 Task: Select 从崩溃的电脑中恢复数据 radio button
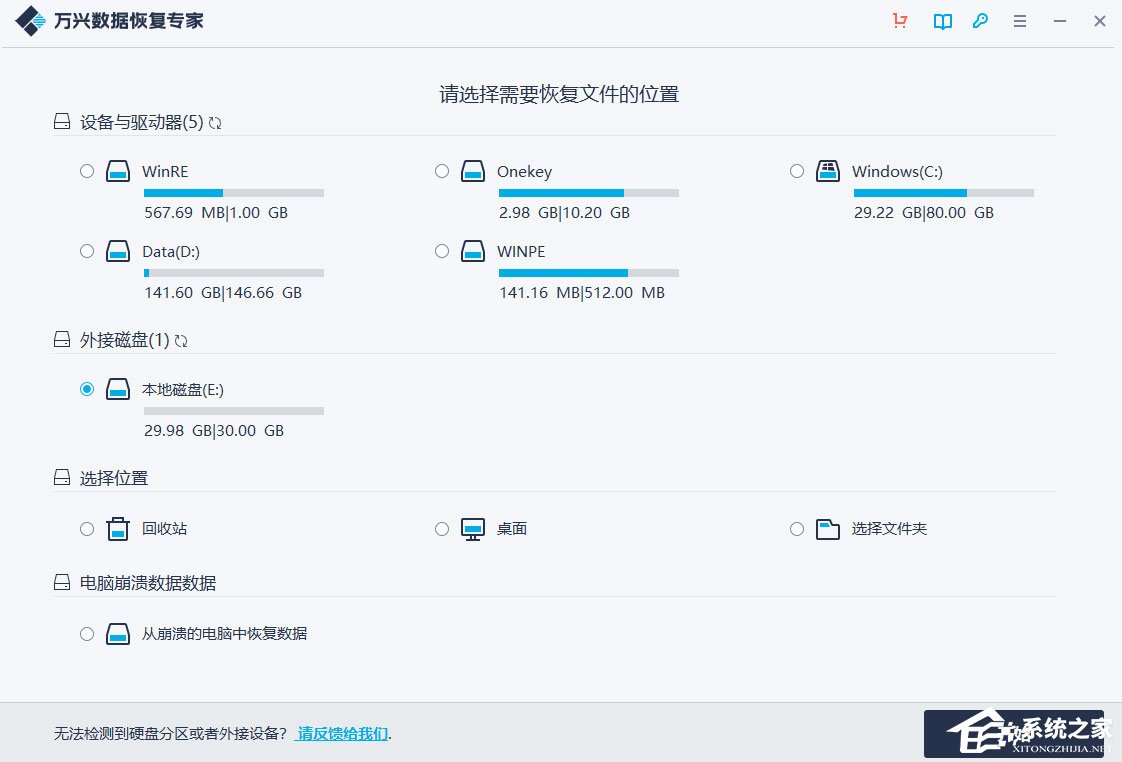pos(87,633)
